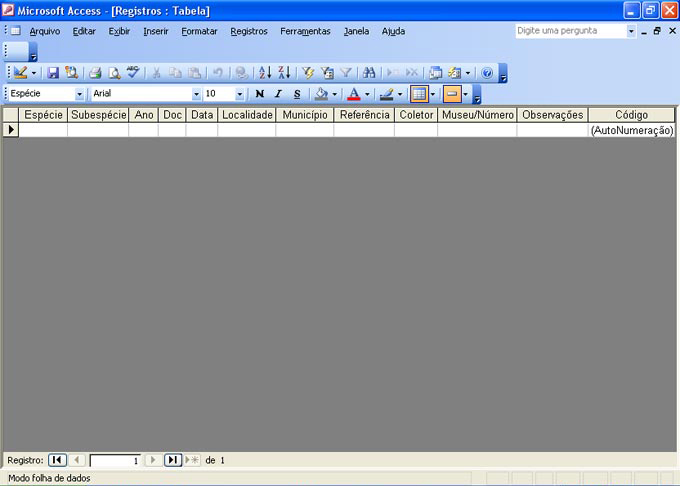
Task: Open Microsoft Access Help question icon
Action: 487,73
